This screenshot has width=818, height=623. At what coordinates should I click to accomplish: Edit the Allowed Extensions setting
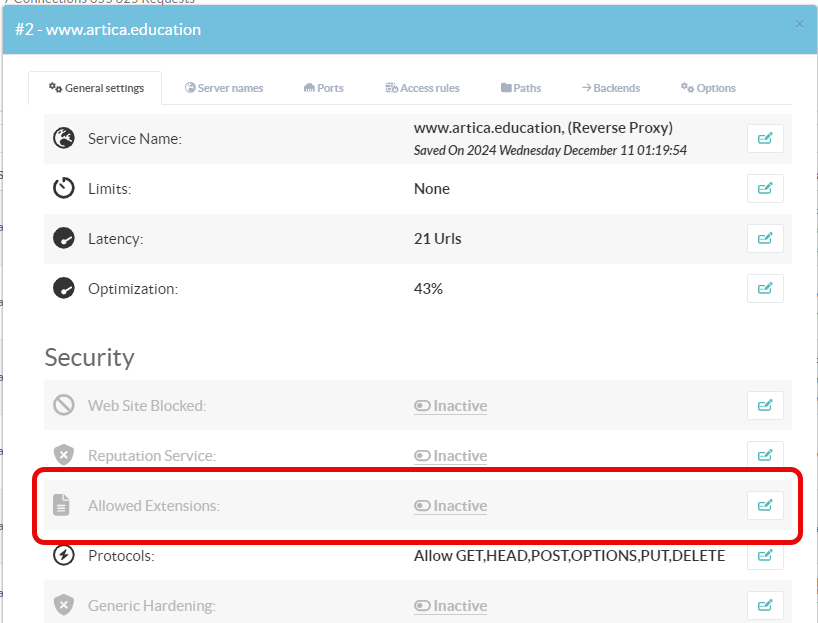(765, 505)
